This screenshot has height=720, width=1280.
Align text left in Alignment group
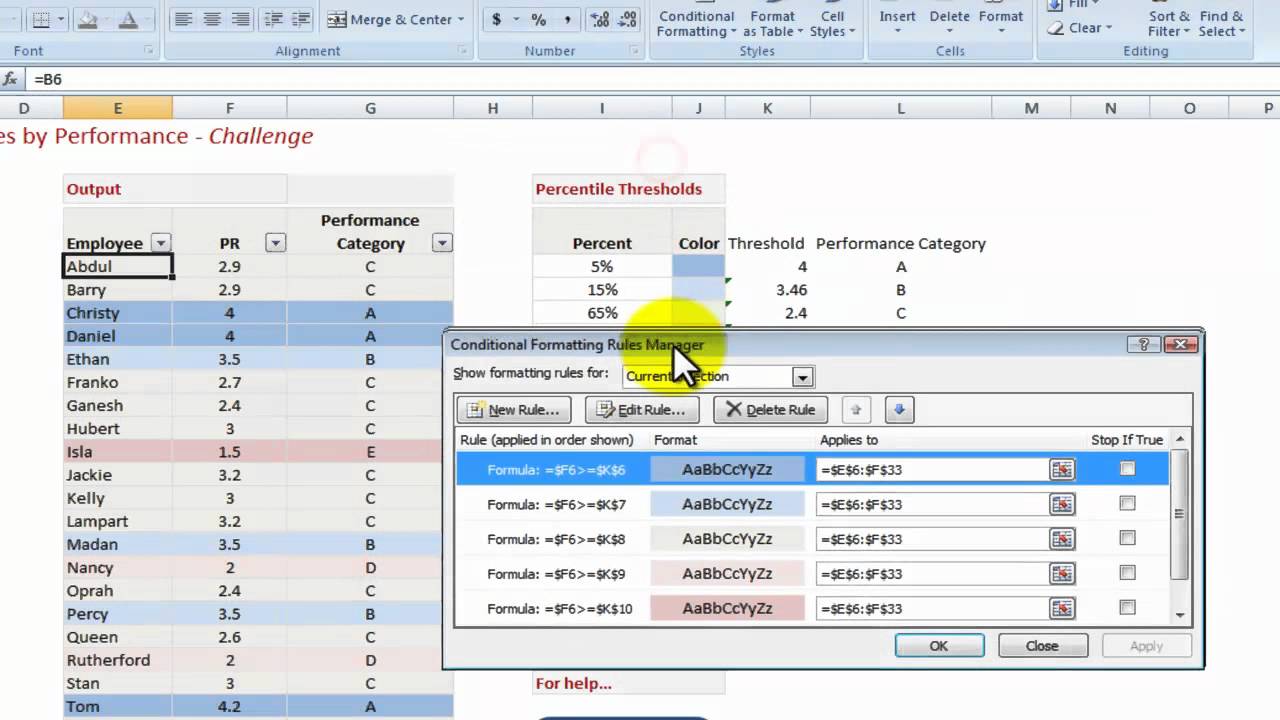click(183, 19)
